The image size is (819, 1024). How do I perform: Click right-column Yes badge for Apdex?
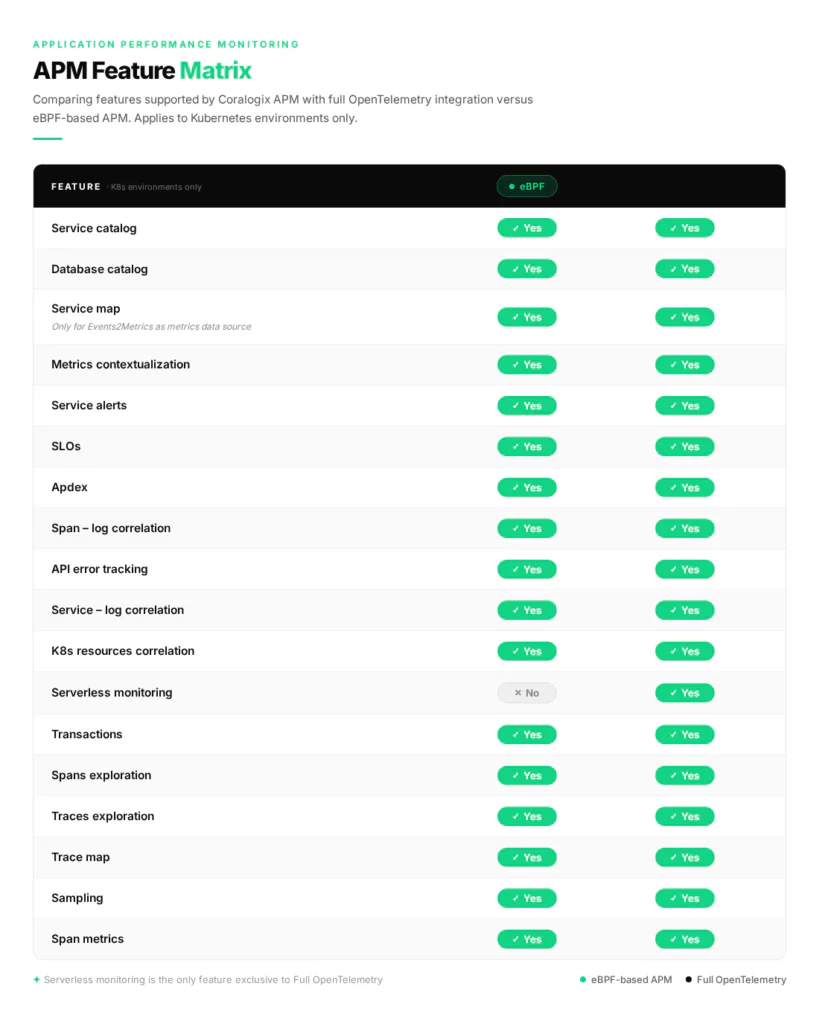[685, 488]
